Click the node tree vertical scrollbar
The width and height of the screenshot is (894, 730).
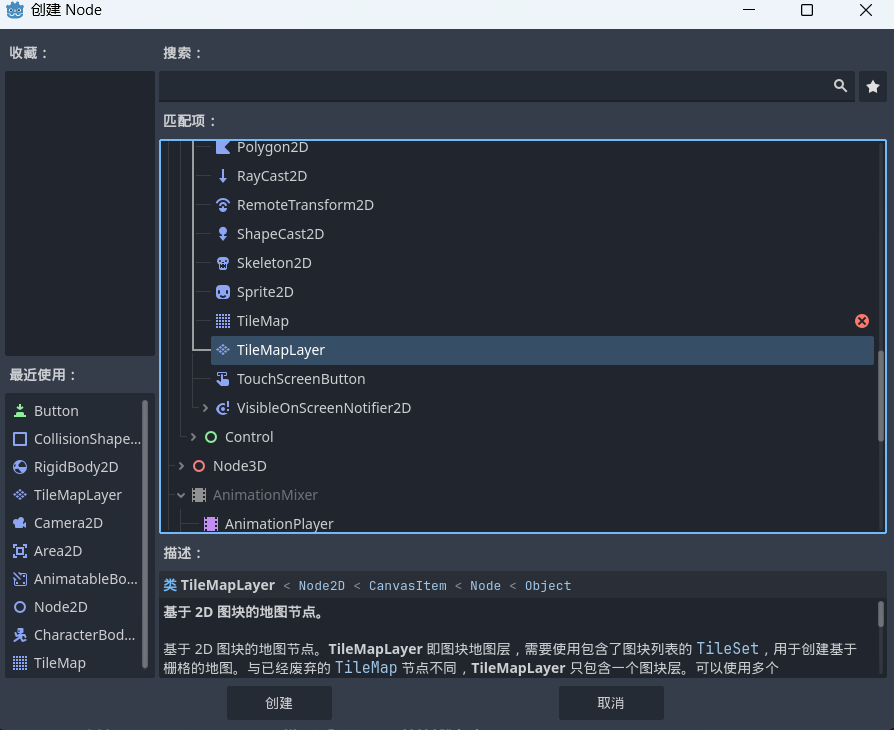click(880, 395)
